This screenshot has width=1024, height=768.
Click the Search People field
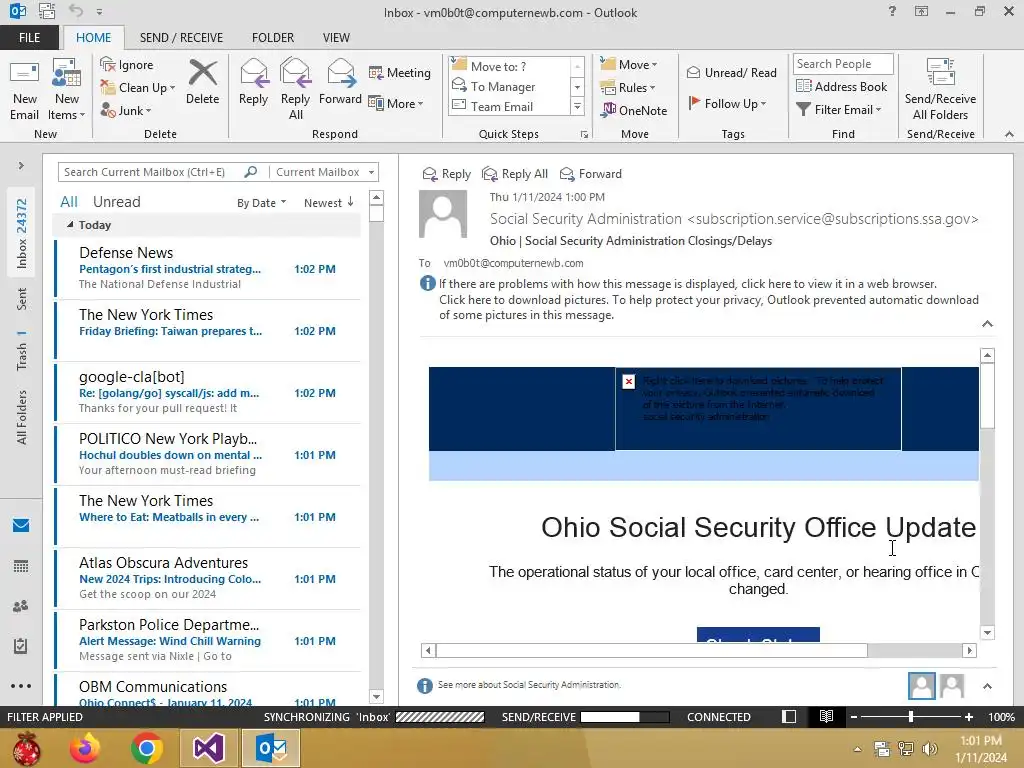point(842,64)
